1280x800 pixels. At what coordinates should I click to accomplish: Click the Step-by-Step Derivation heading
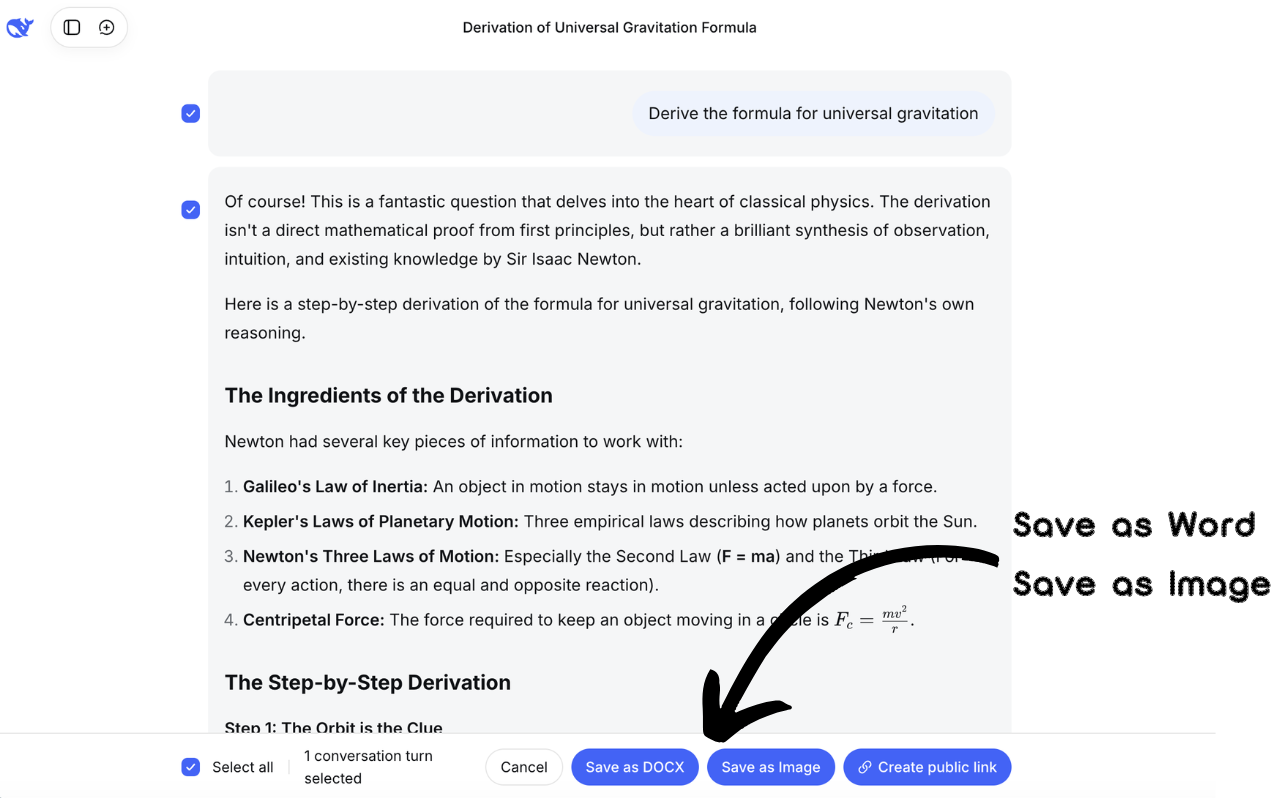click(x=368, y=682)
